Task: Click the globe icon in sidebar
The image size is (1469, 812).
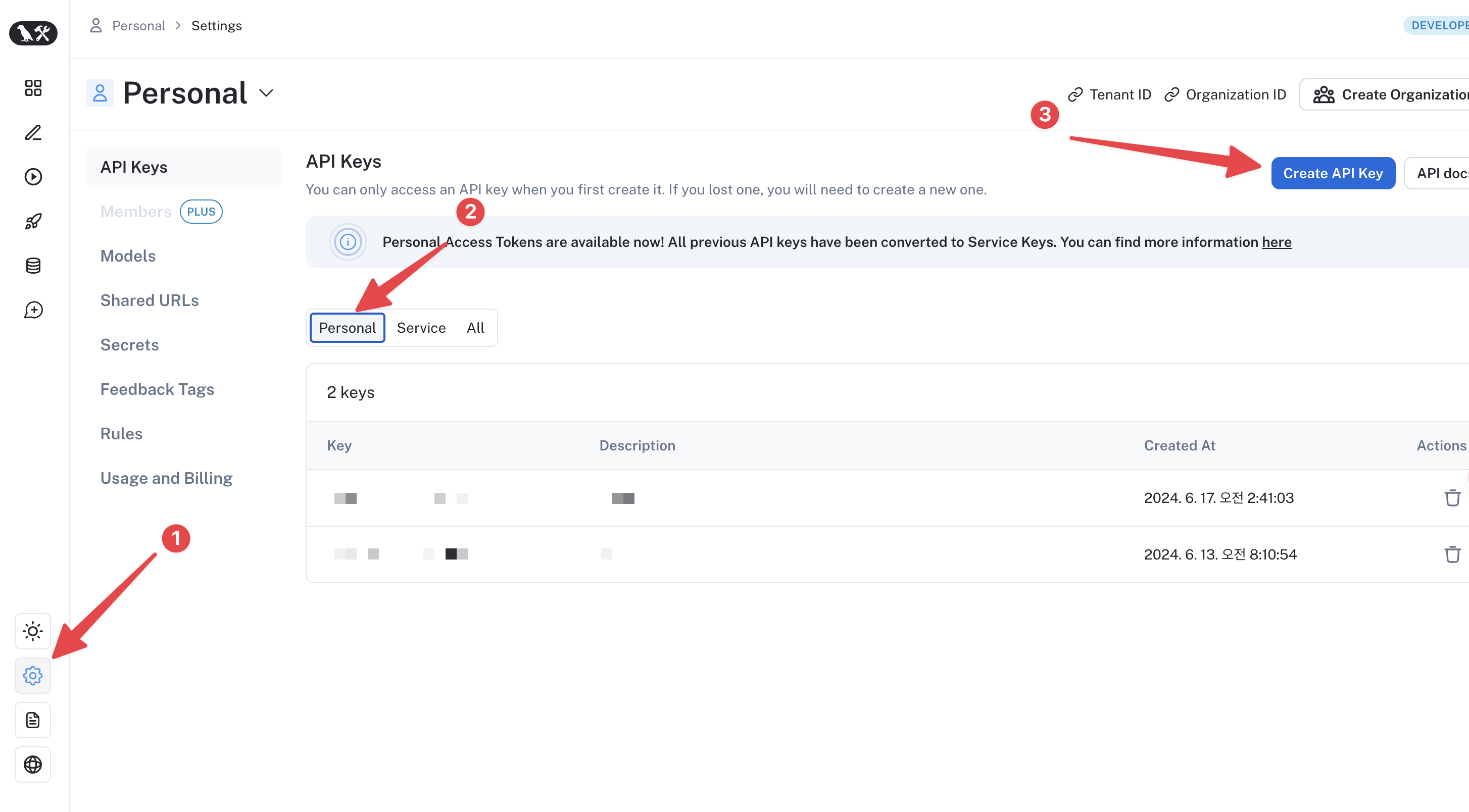Action: [33, 765]
